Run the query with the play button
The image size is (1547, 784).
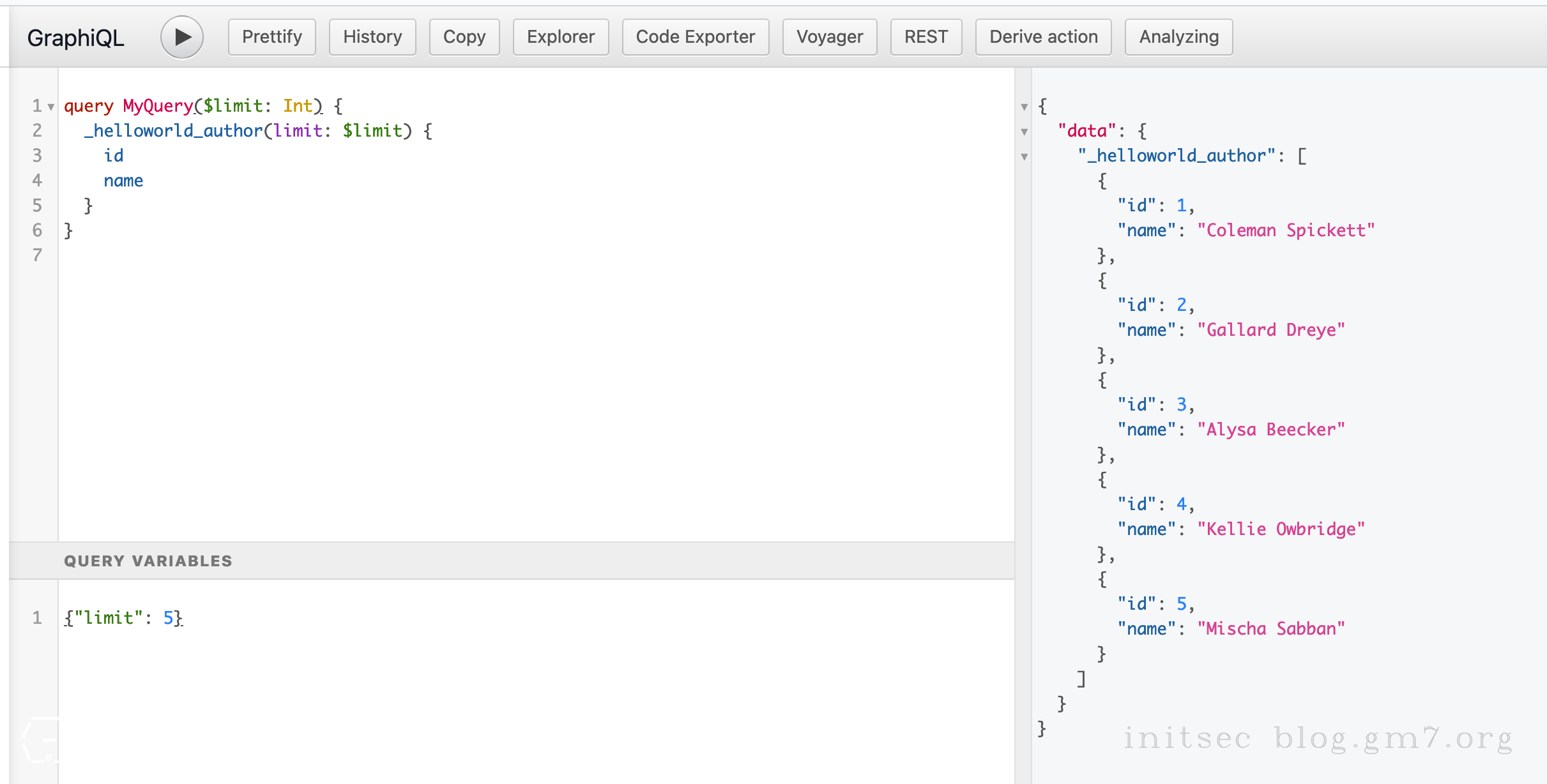click(182, 37)
